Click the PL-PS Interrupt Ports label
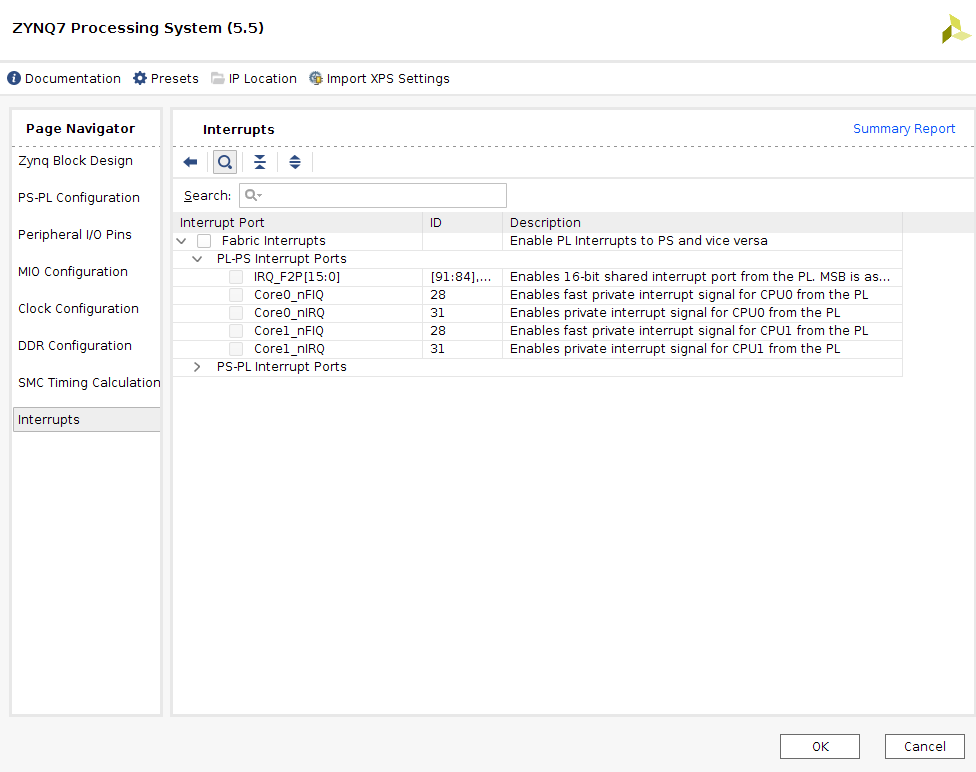The height and width of the screenshot is (772, 976). coord(281,259)
